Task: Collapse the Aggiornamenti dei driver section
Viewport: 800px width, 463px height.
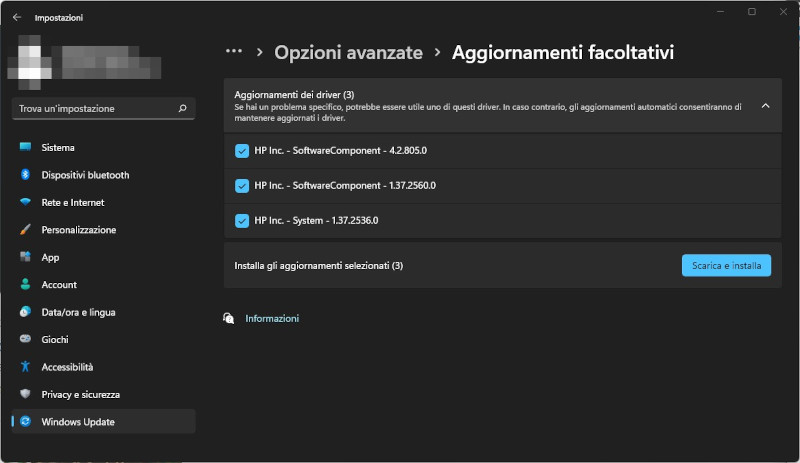Action: (x=765, y=105)
